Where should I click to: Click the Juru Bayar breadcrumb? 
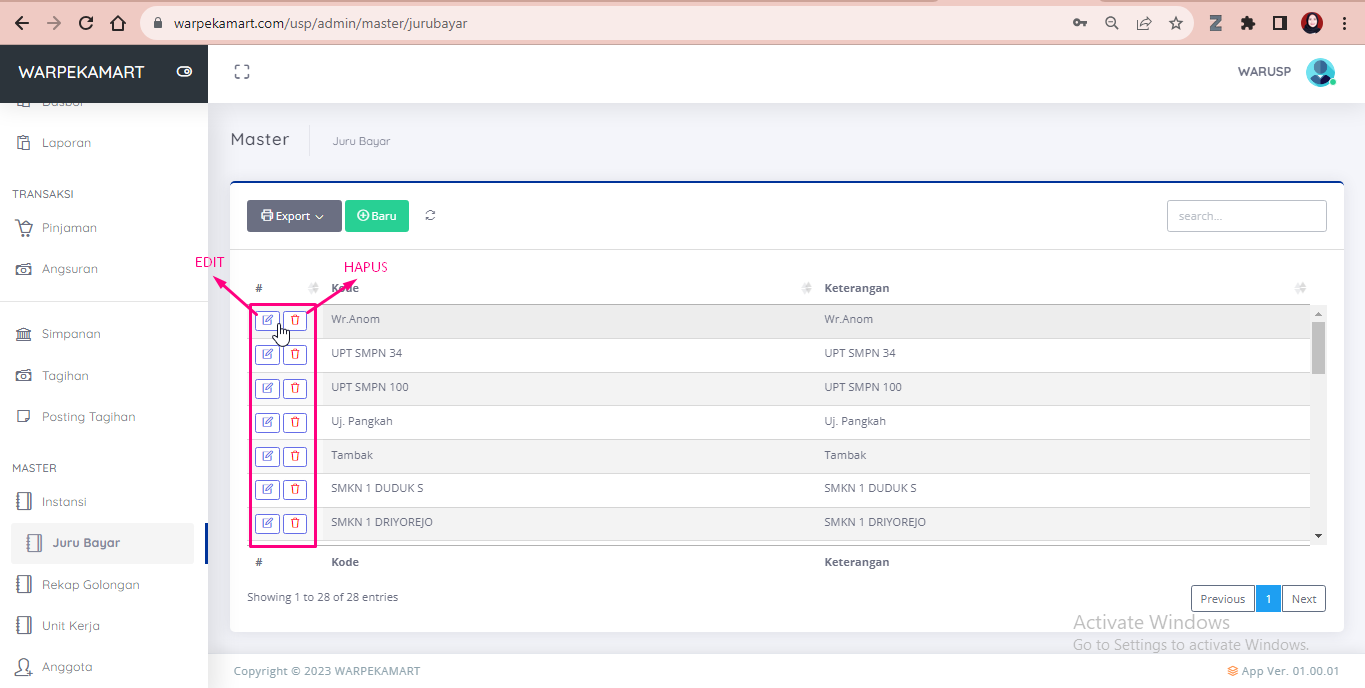(361, 141)
